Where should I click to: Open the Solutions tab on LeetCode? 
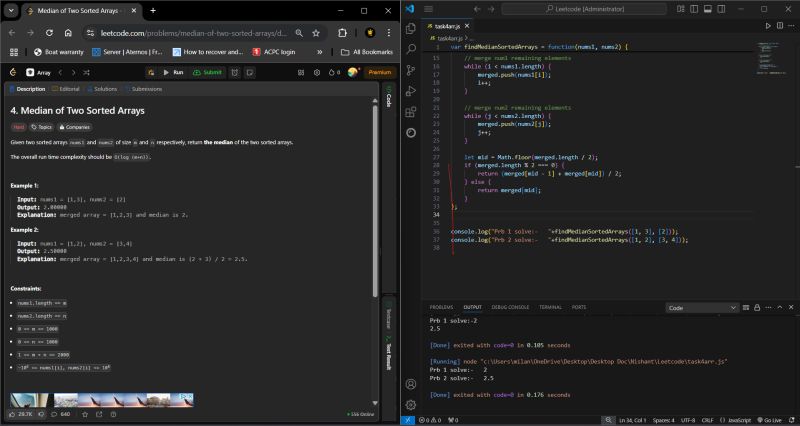click(102, 89)
